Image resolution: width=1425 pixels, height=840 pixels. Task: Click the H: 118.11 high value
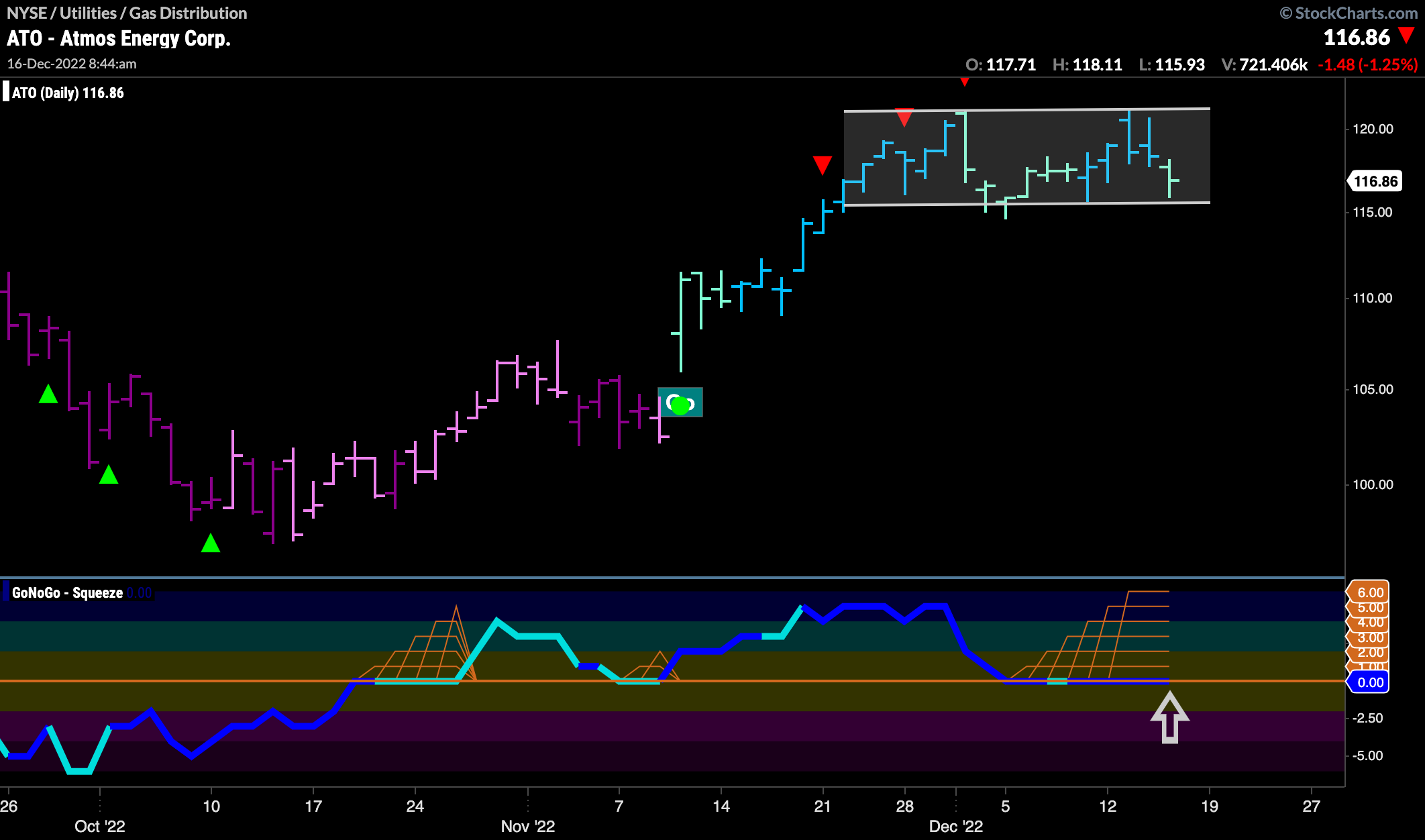1088,64
